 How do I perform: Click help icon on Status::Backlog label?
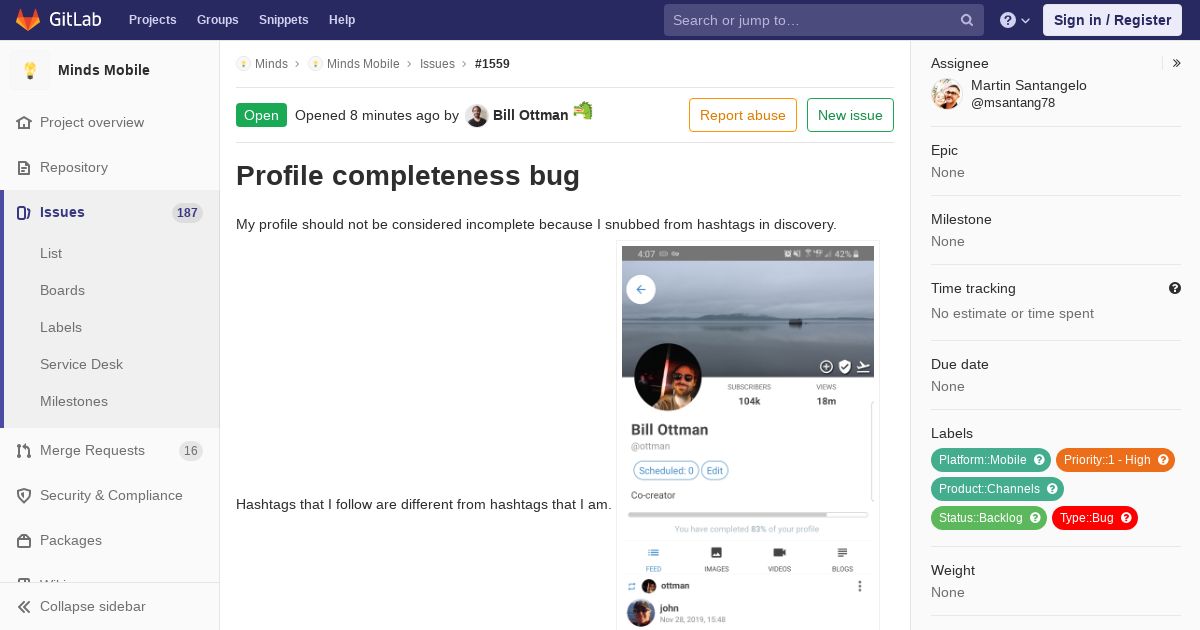(1035, 518)
